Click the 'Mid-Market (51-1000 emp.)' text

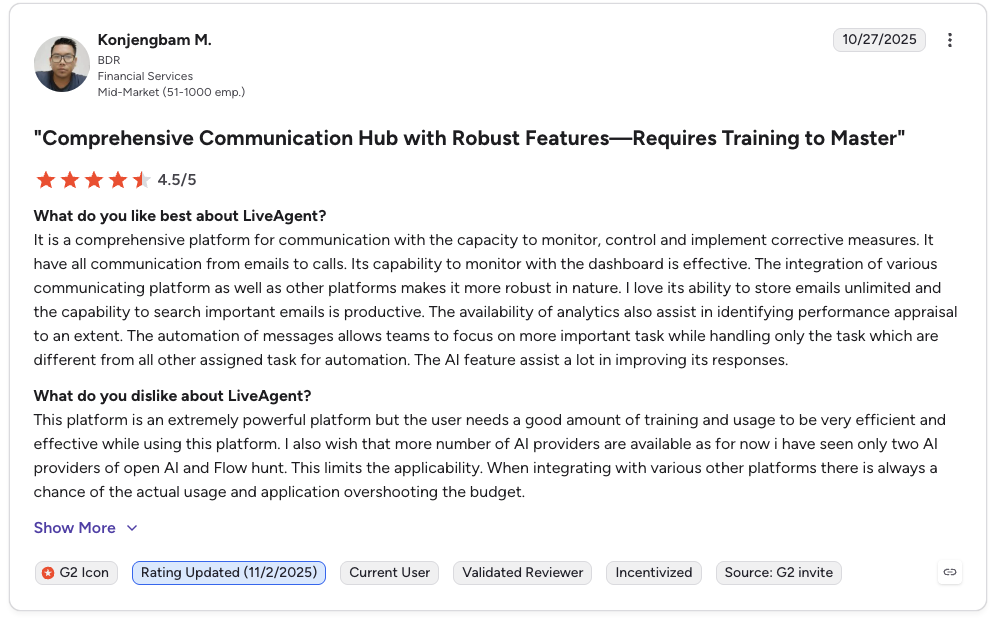click(x=171, y=92)
